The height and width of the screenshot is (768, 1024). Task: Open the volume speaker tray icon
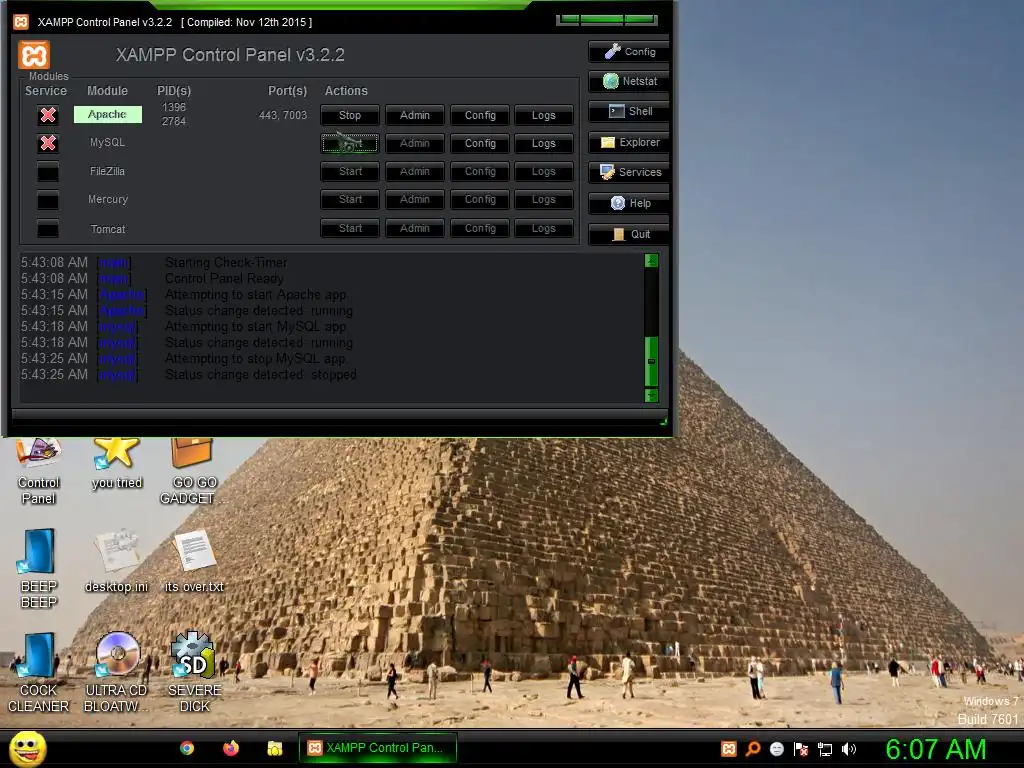(x=849, y=749)
